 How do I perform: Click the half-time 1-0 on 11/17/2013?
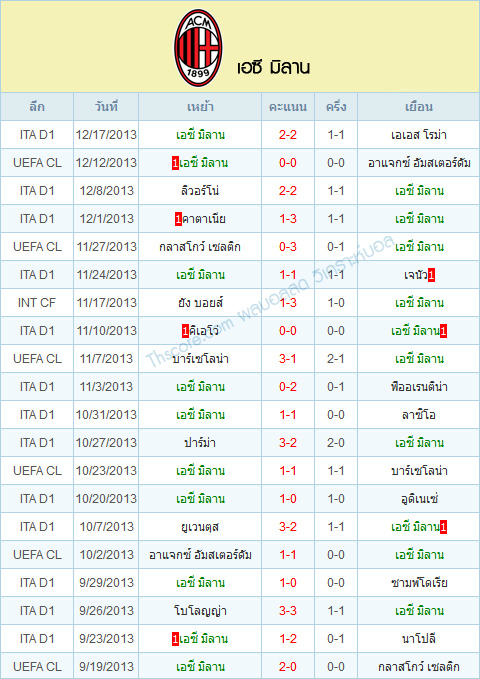(x=336, y=303)
